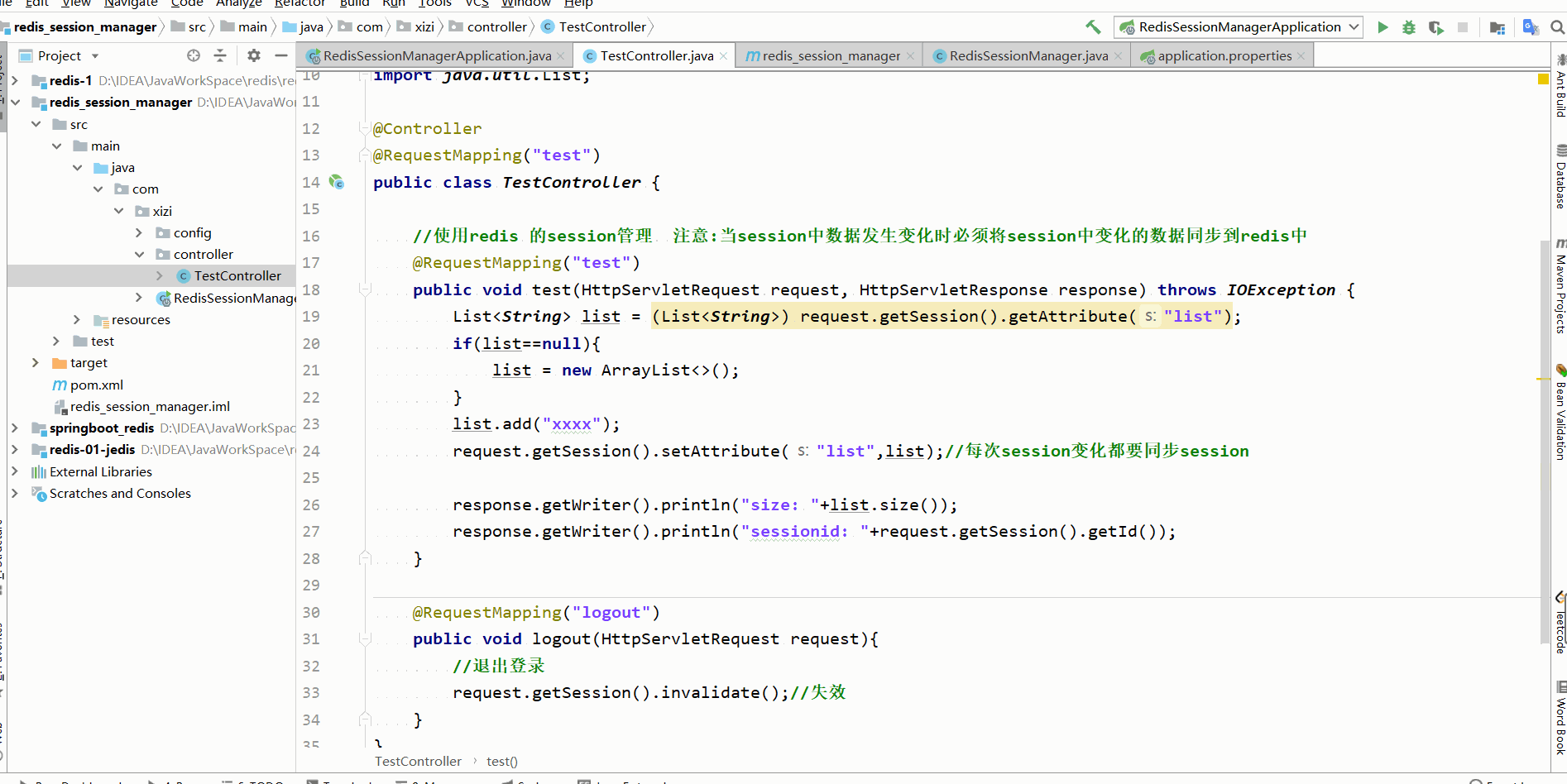
Task: Expand the redis-1 project node
Action: click(x=14, y=80)
